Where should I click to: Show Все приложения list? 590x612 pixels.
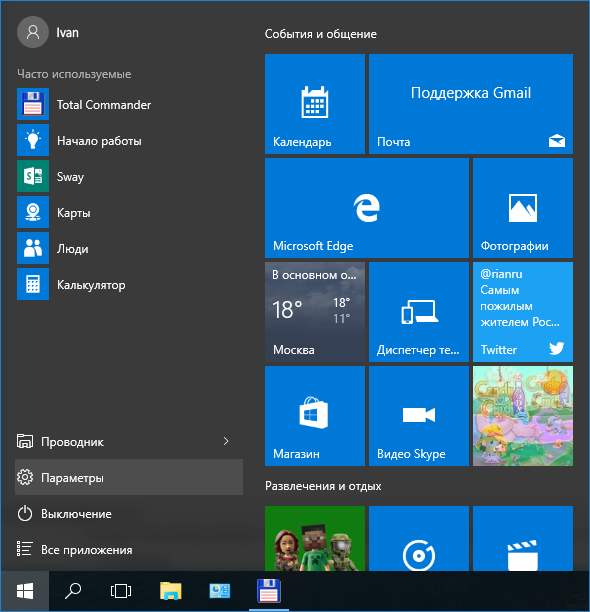click(129, 549)
